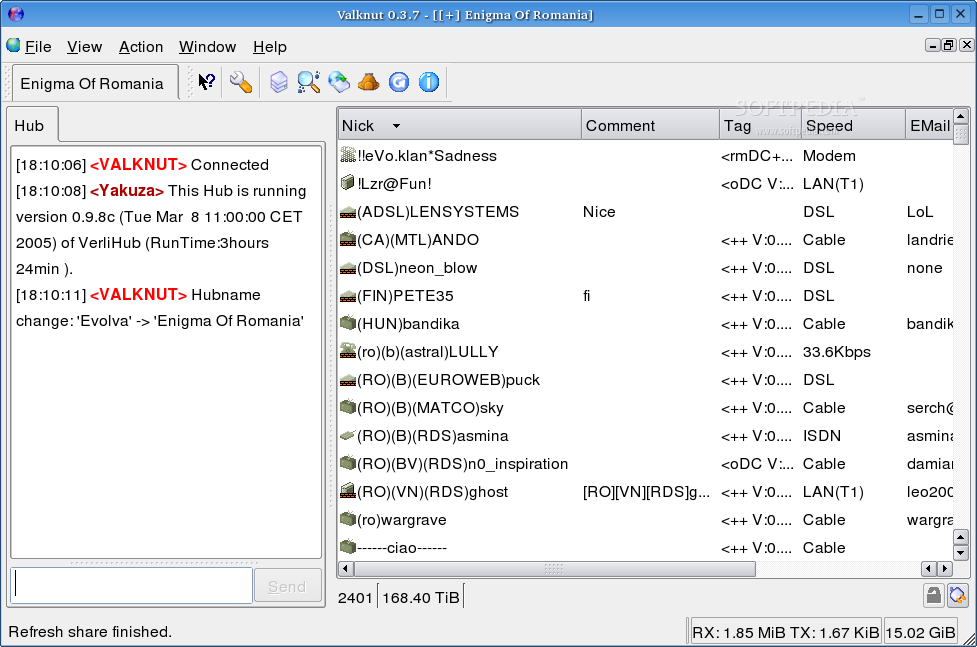
Task: Sort by Comment column header
Action: pyautogui.click(x=651, y=125)
